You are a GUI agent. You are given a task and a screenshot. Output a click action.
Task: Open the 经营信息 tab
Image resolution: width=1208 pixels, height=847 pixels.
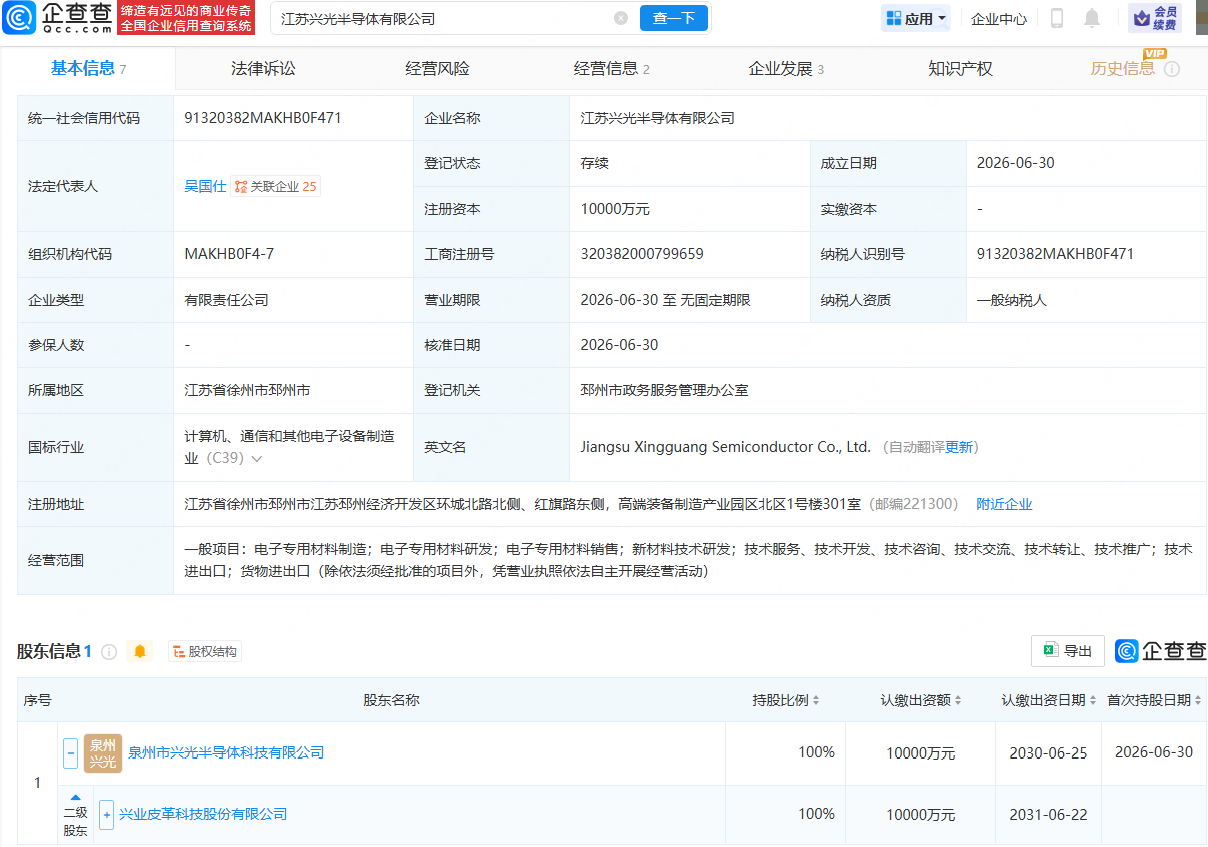pos(611,68)
